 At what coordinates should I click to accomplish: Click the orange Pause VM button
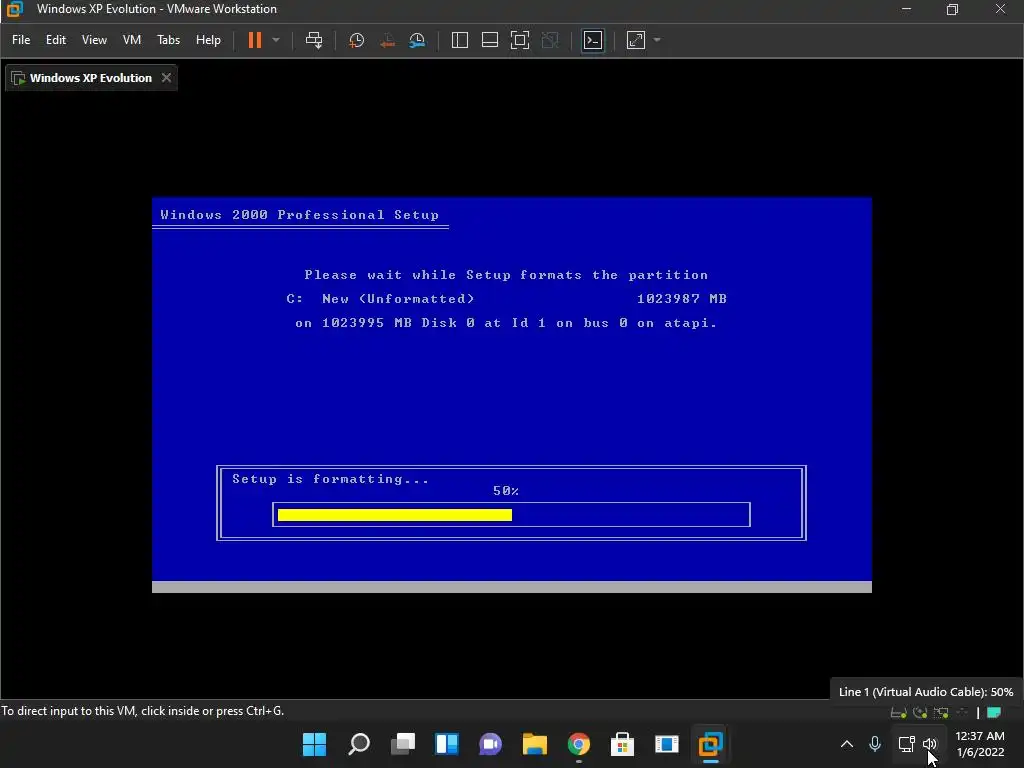point(255,40)
